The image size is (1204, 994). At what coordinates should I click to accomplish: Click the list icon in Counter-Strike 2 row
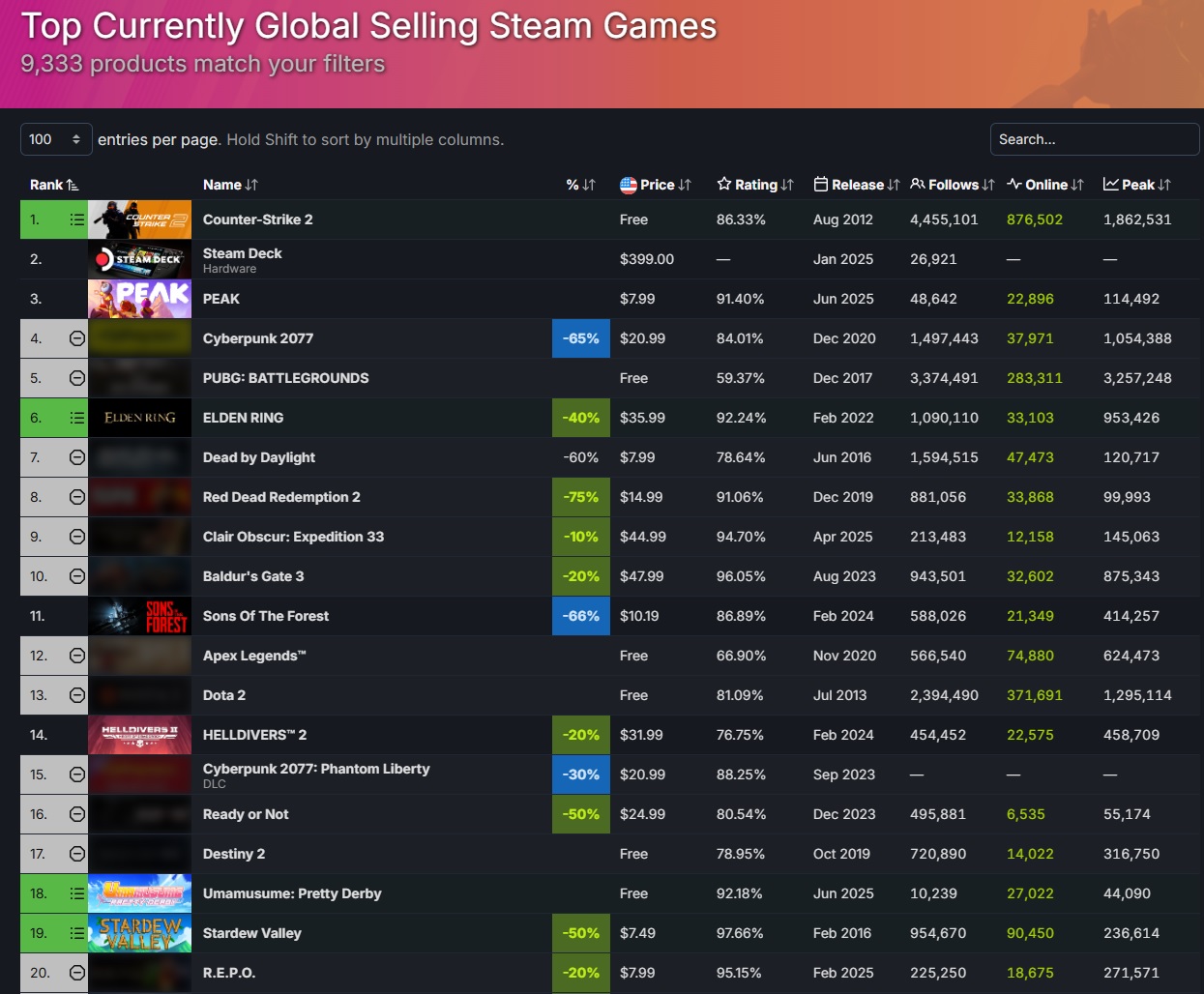(x=77, y=219)
